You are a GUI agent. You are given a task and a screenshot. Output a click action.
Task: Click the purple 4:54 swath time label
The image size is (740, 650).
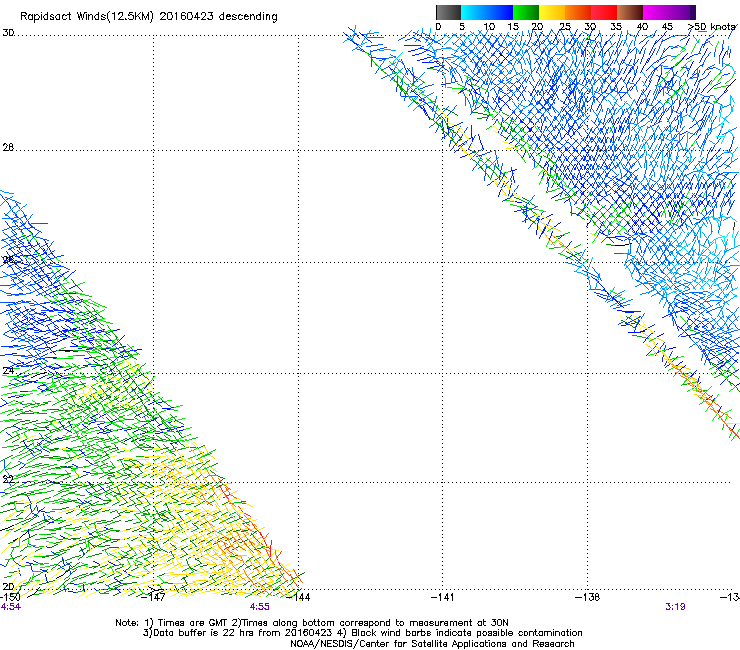click(11, 607)
